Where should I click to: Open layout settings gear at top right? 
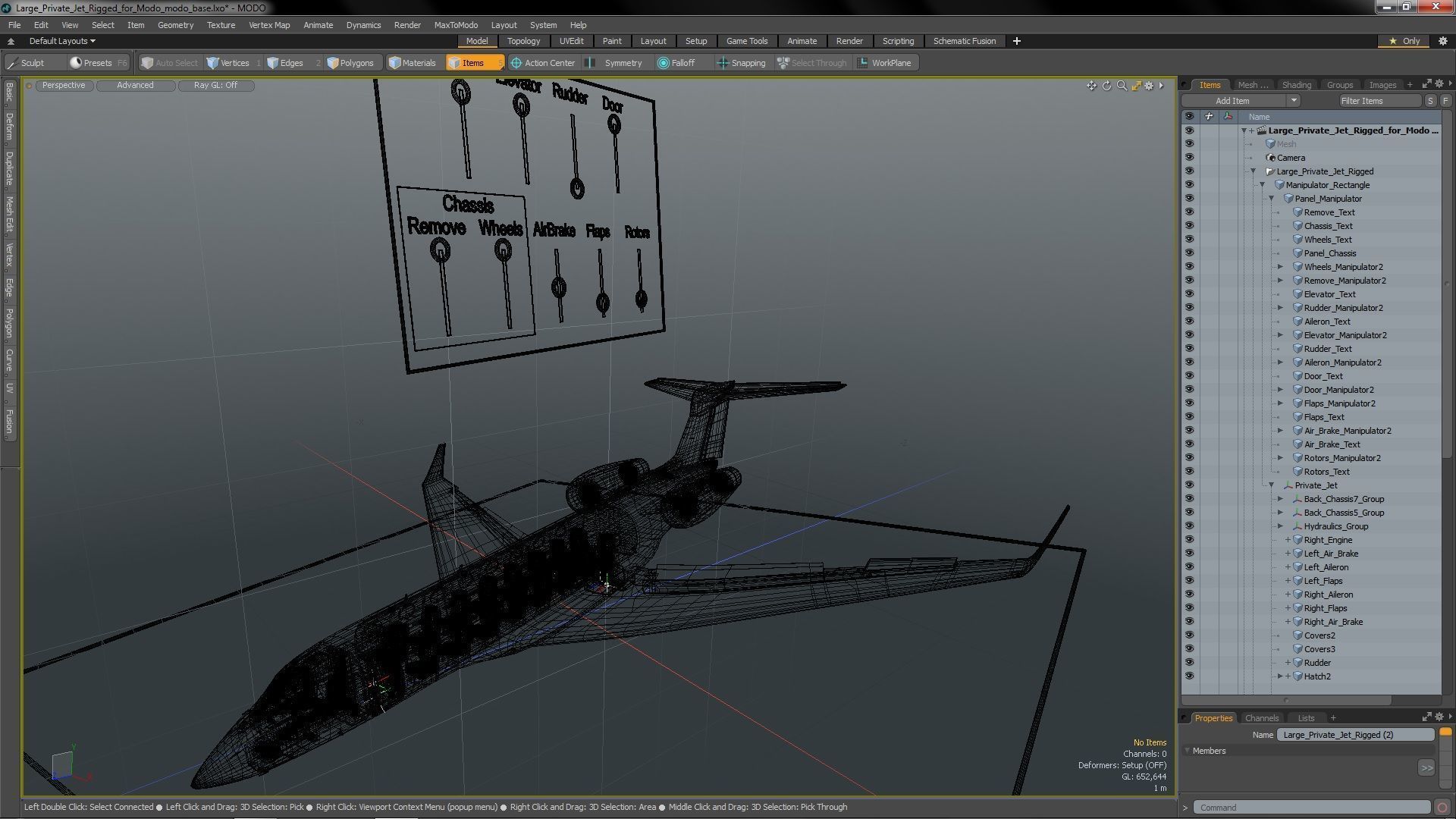(1442, 41)
